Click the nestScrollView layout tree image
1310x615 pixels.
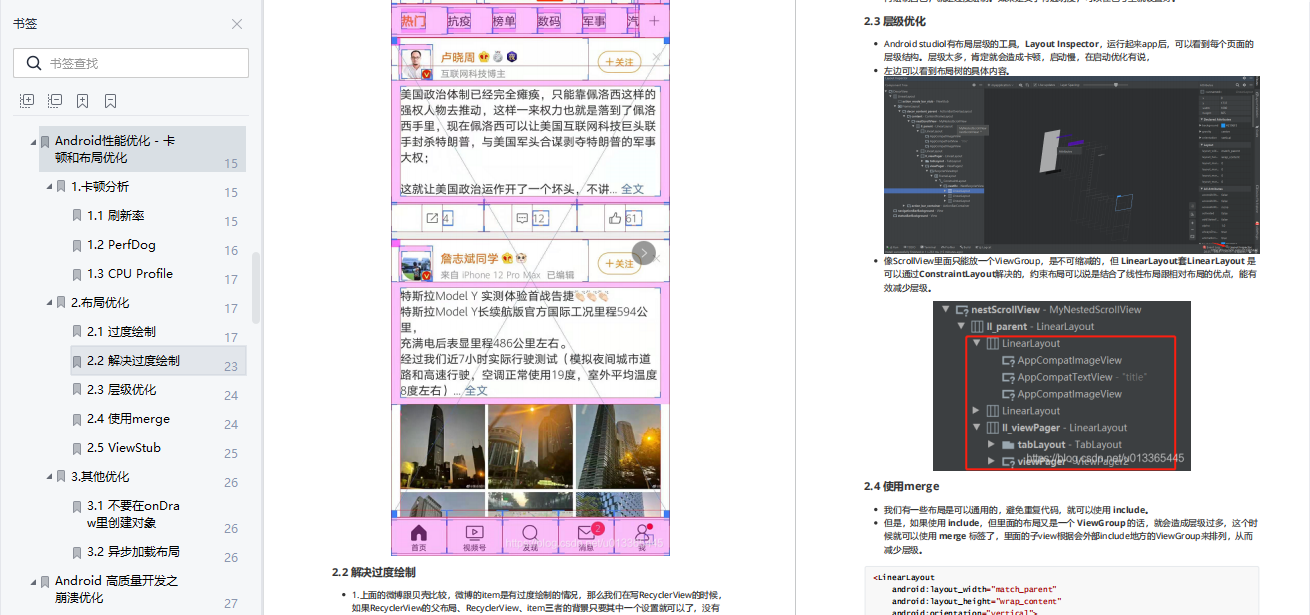coord(1063,386)
